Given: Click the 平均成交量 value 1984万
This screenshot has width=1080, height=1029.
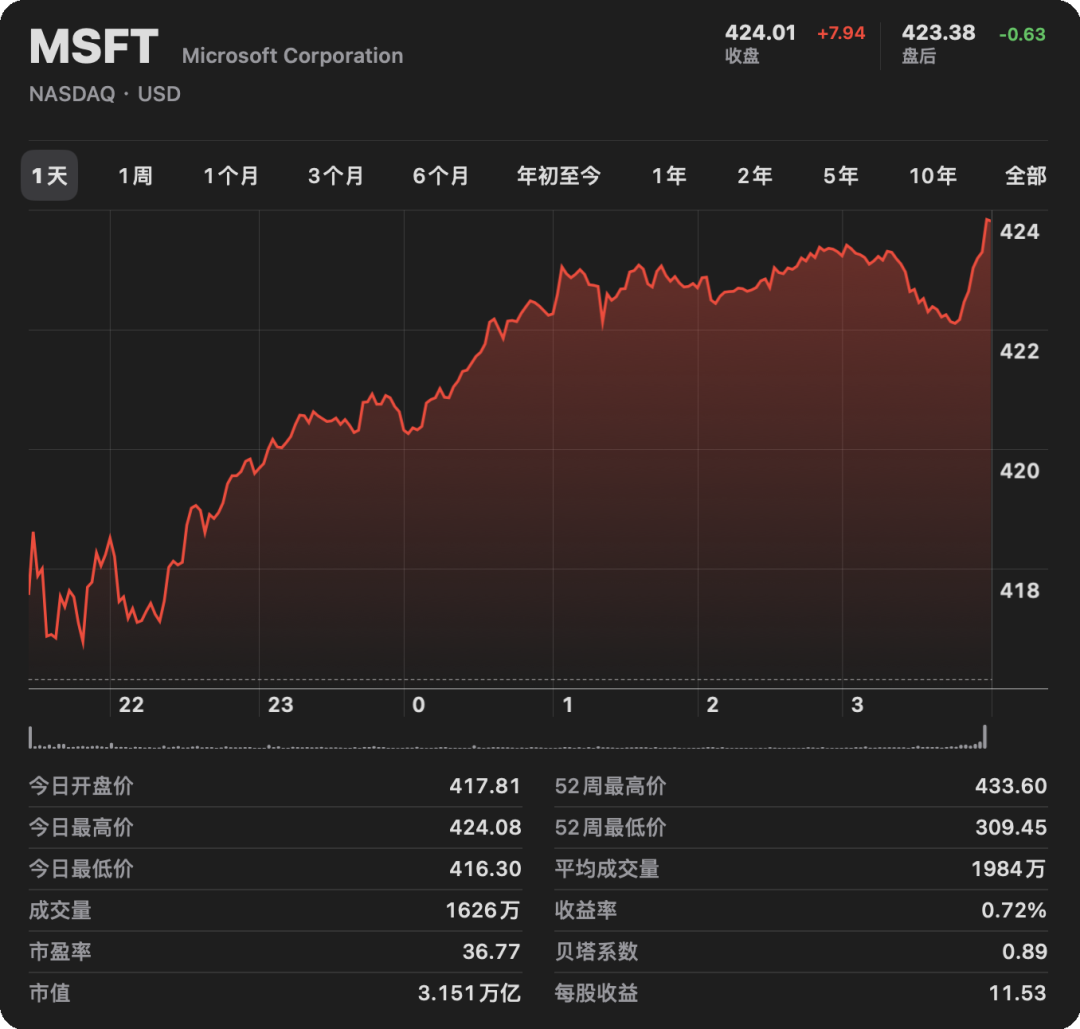Looking at the screenshot, I should point(1008,869).
